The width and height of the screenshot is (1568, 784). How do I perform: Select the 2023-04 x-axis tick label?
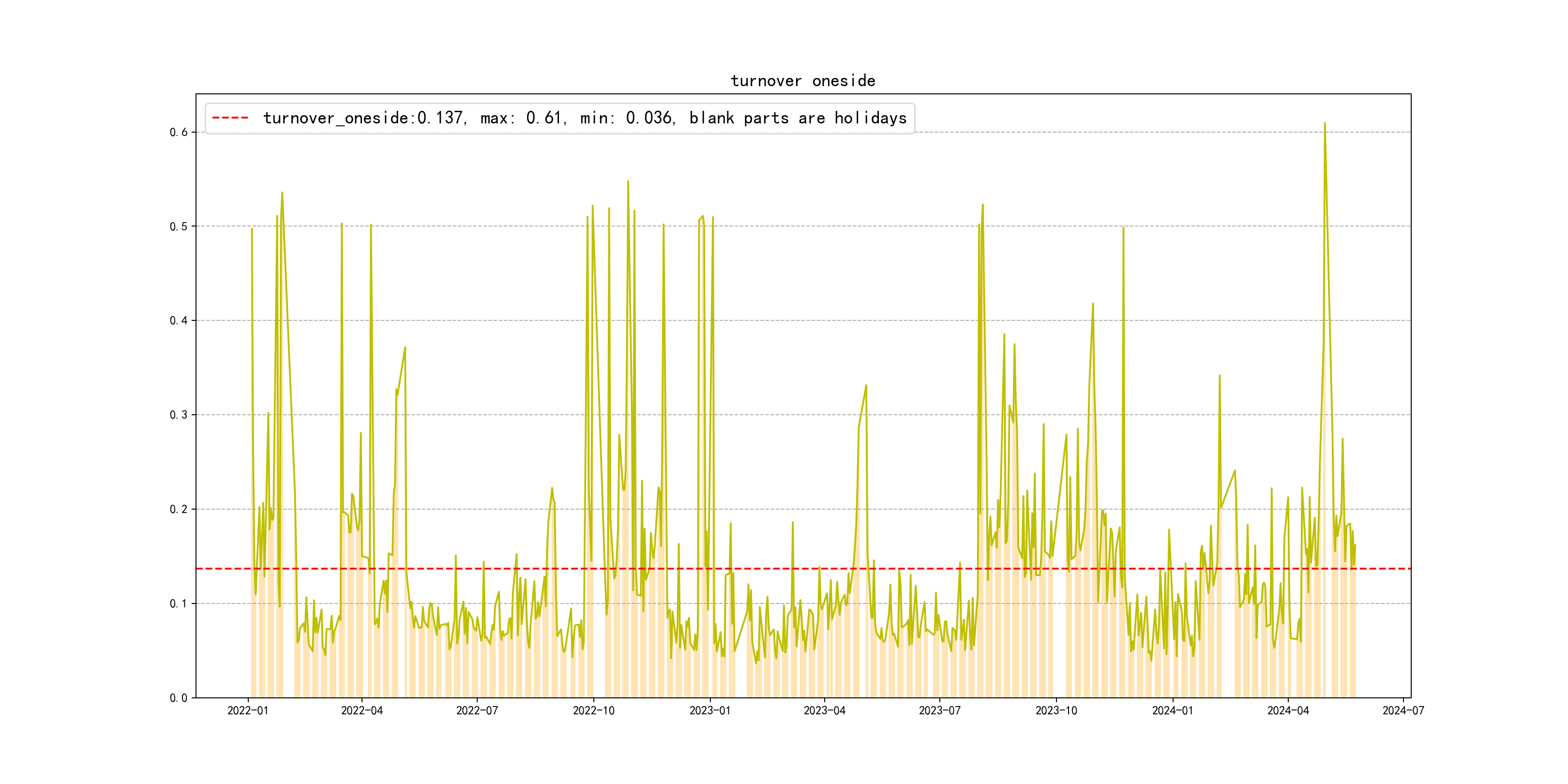coord(824,710)
